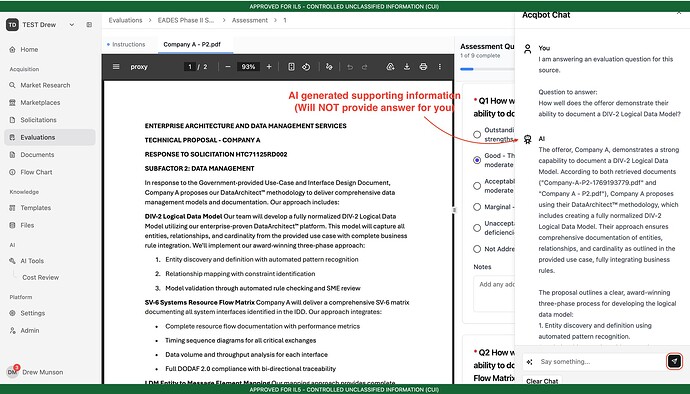Screen dimensions: 690x394
Task: Zoom in the PDF with plus icon
Action: [269, 67]
